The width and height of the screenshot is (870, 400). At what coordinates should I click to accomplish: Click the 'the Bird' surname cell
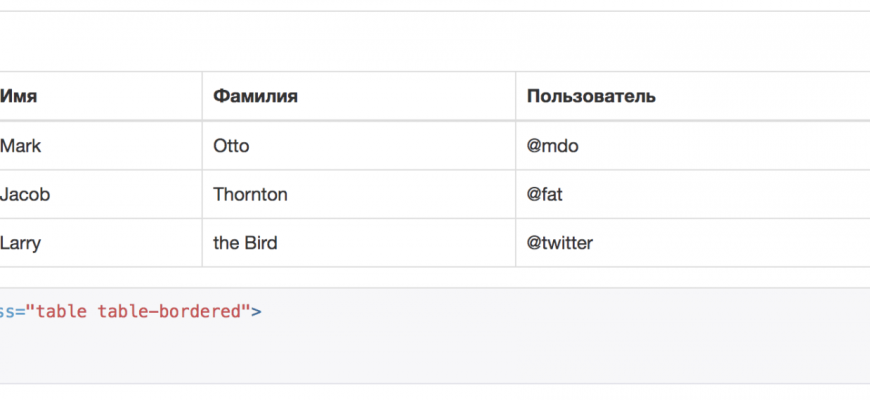245,243
